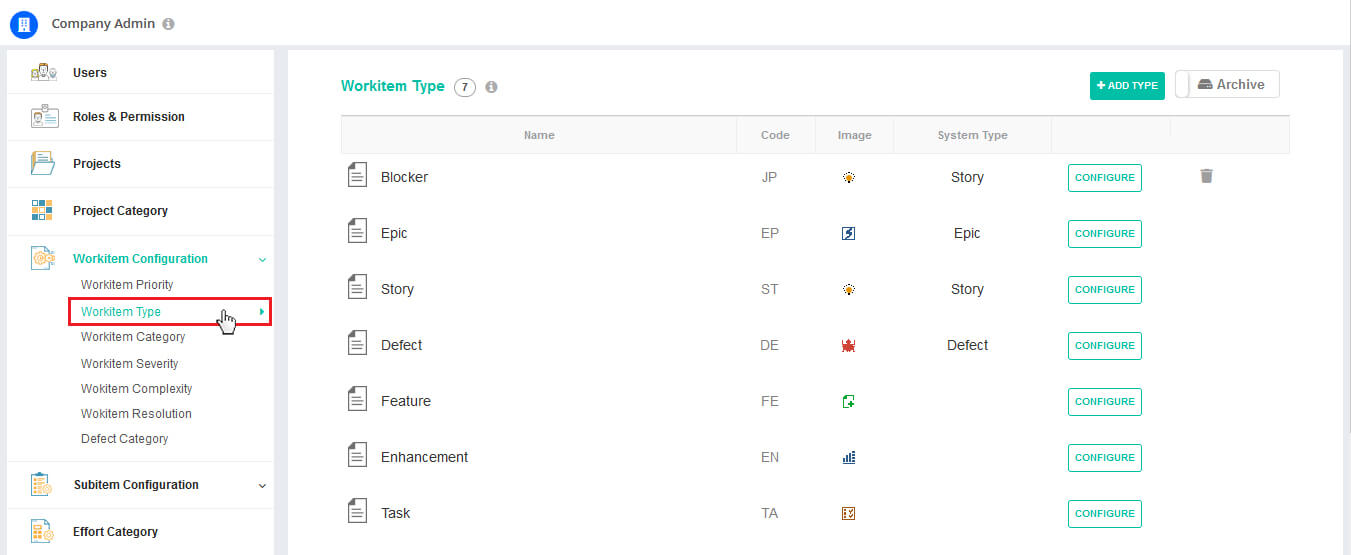
Task: Toggle the Archive switch
Action: (1227, 85)
